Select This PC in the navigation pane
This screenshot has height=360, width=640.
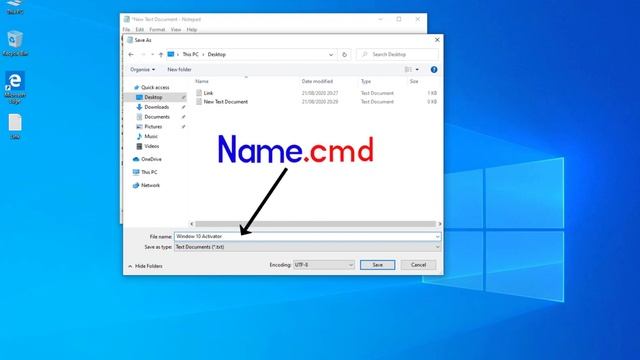point(149,172)
